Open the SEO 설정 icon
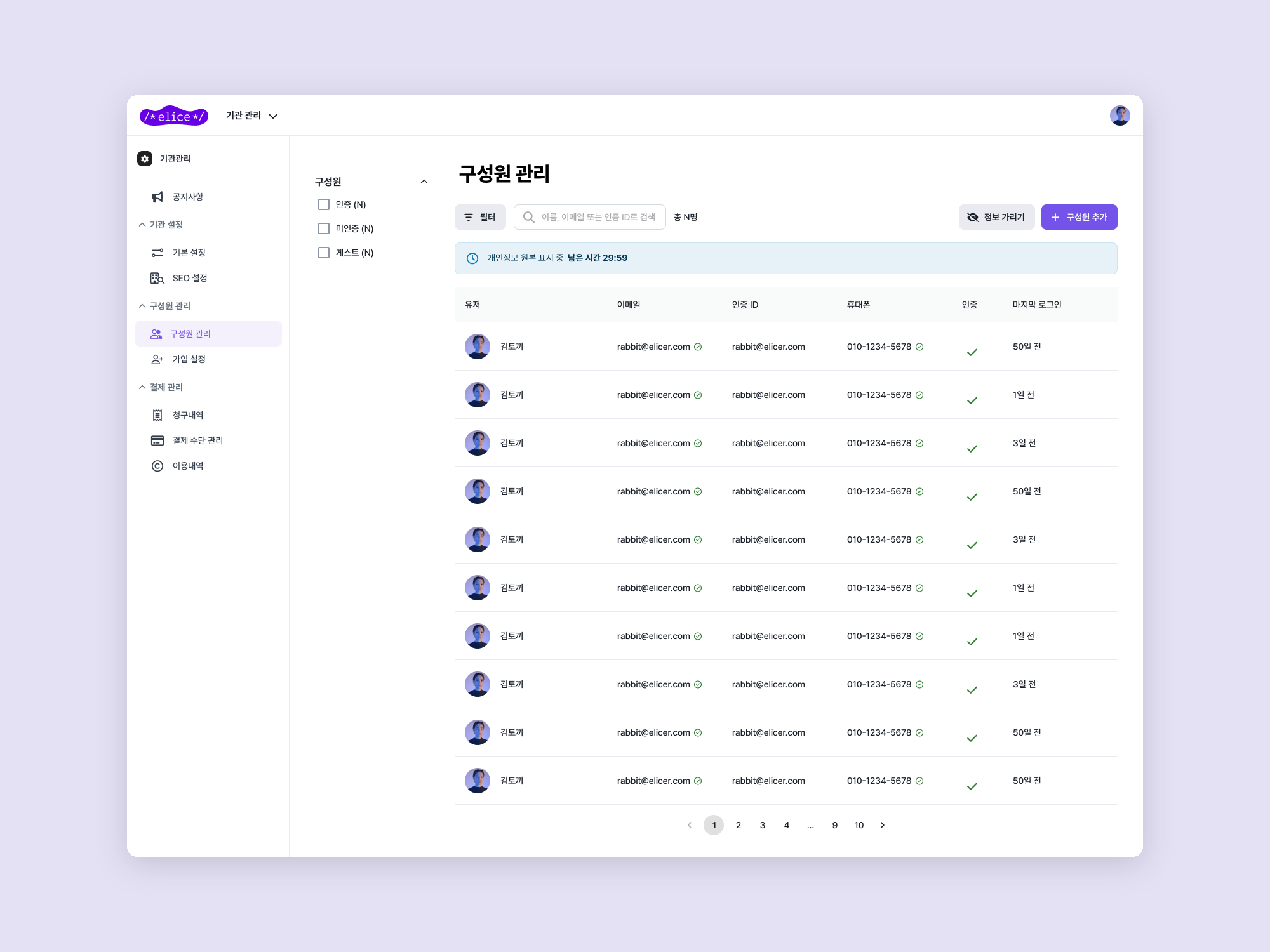Viewport: 1270px width, 952px height. 157,278
